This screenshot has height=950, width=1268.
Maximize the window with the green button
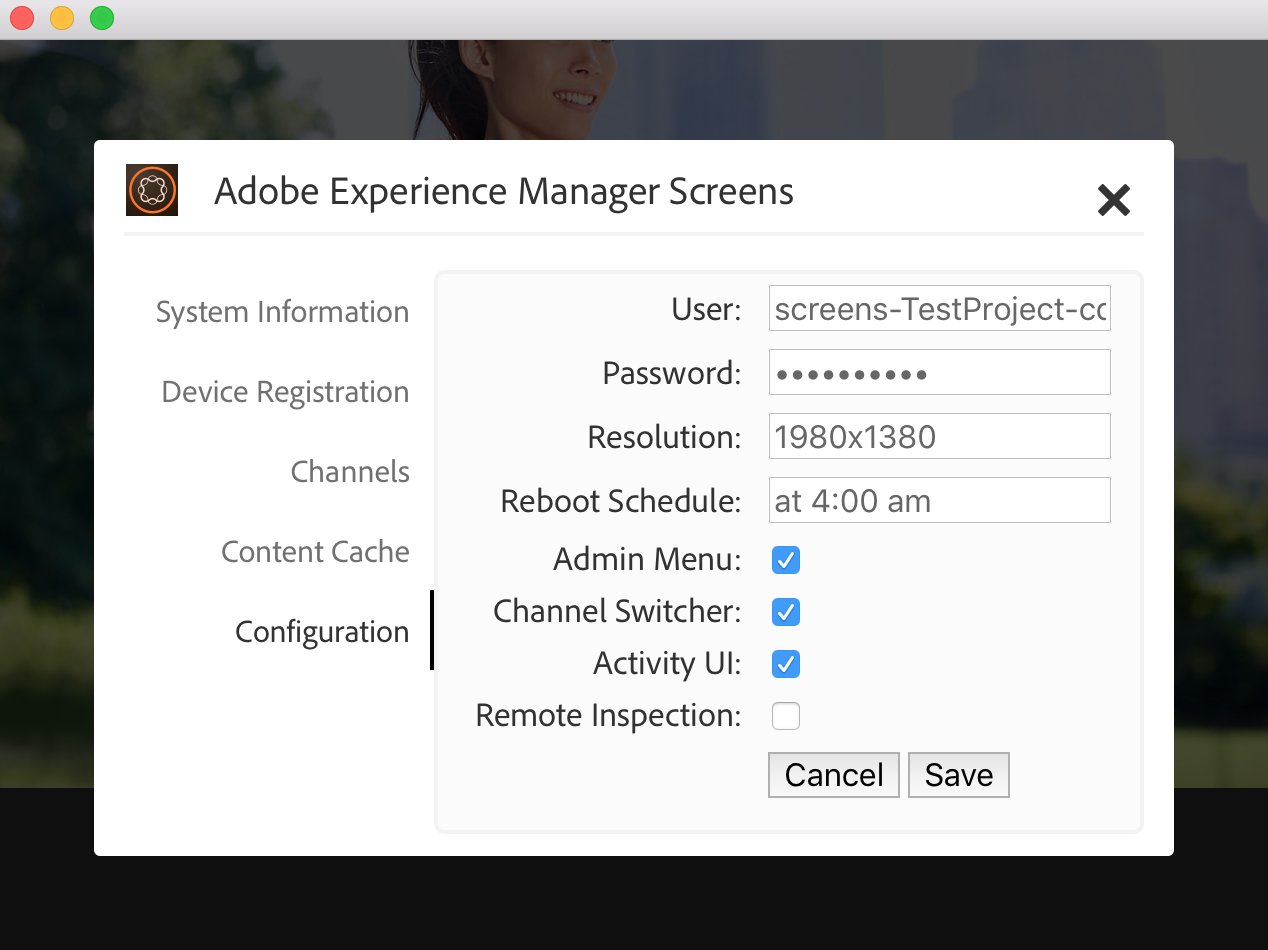coord(102,18)
